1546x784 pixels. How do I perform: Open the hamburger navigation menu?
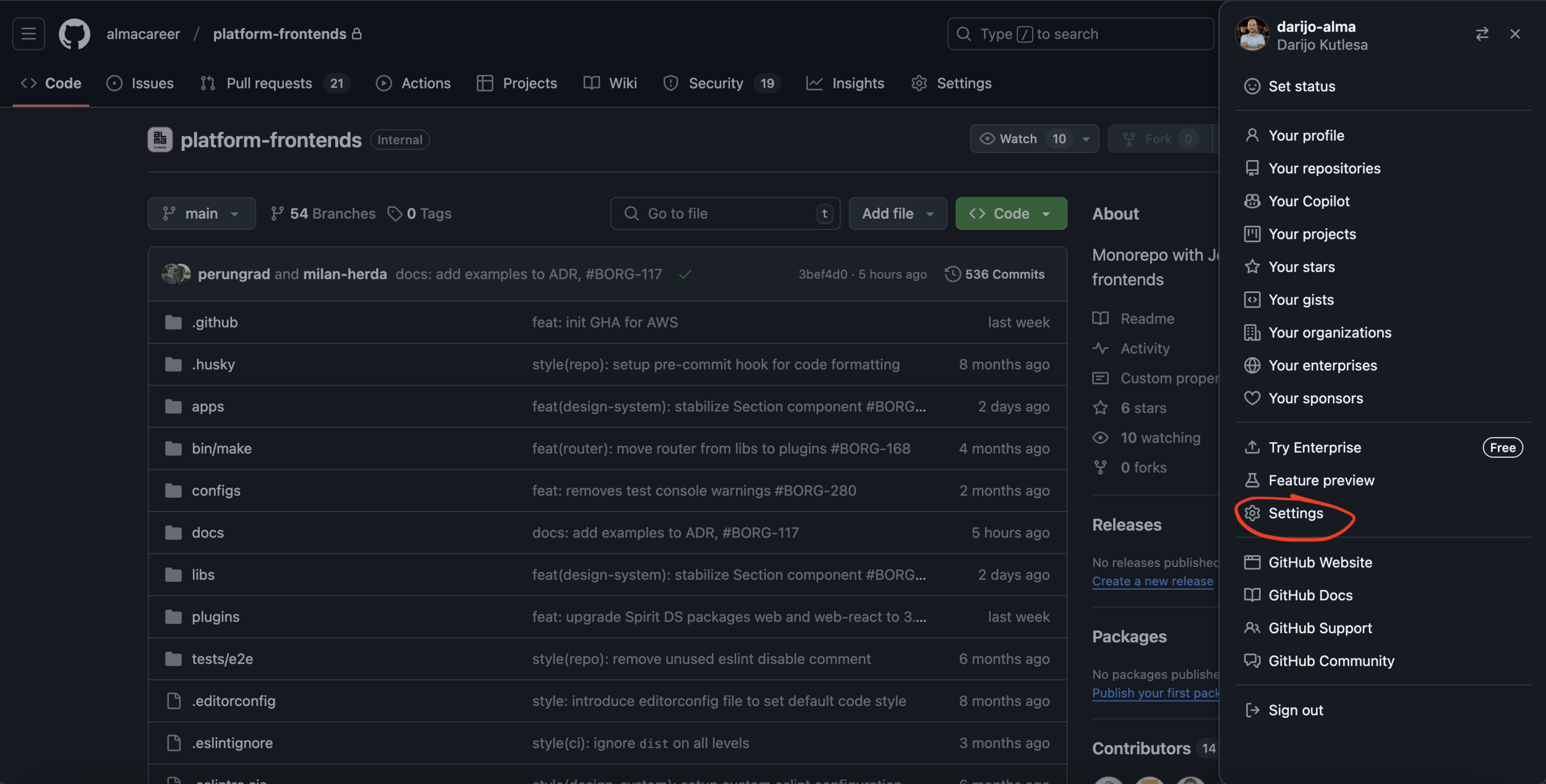click(x=28, y=33)
